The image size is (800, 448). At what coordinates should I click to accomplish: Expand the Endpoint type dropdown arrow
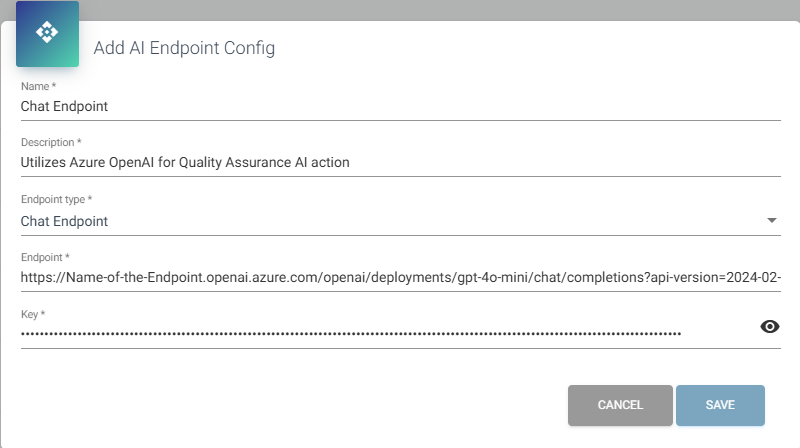click(771, 221)
